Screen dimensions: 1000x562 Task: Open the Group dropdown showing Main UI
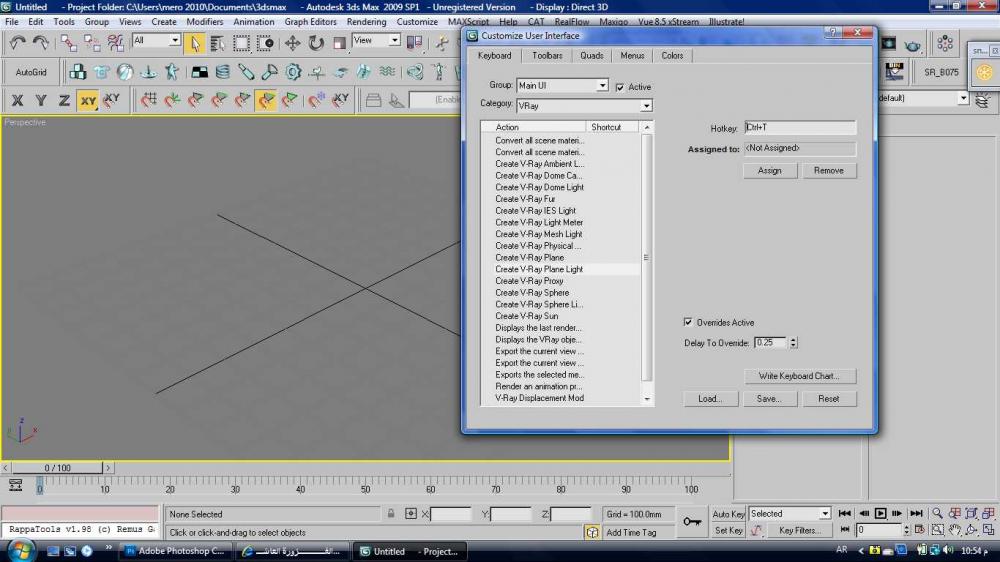coord(562,86)
